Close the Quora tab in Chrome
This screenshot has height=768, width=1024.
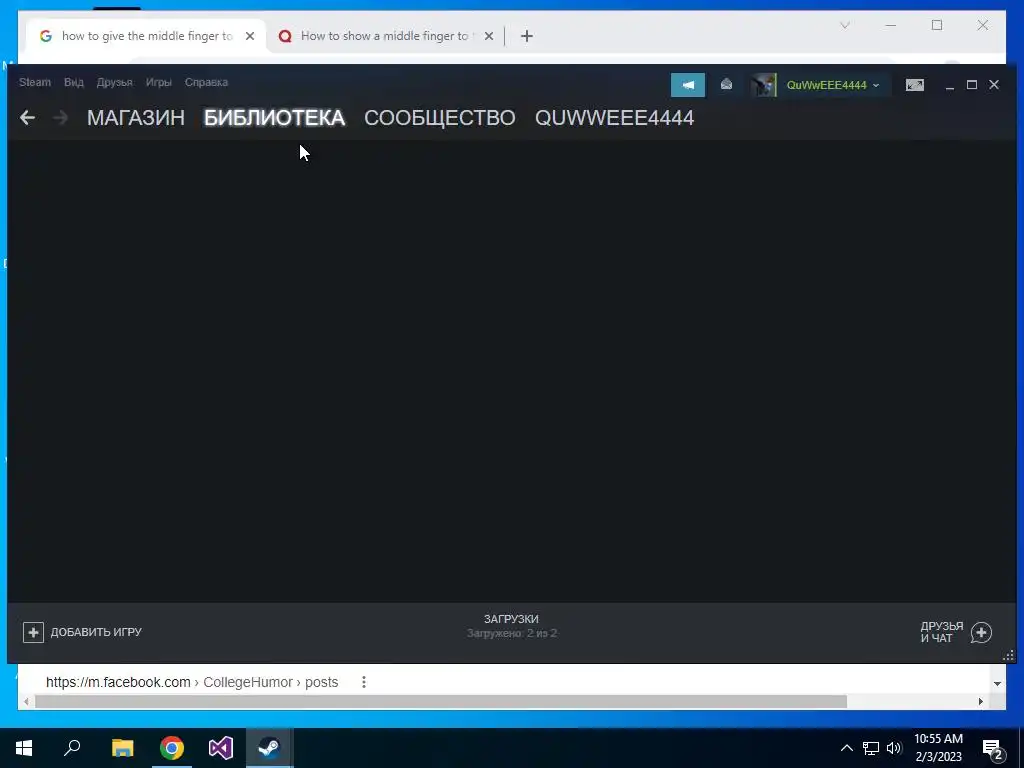click(488, 36)
